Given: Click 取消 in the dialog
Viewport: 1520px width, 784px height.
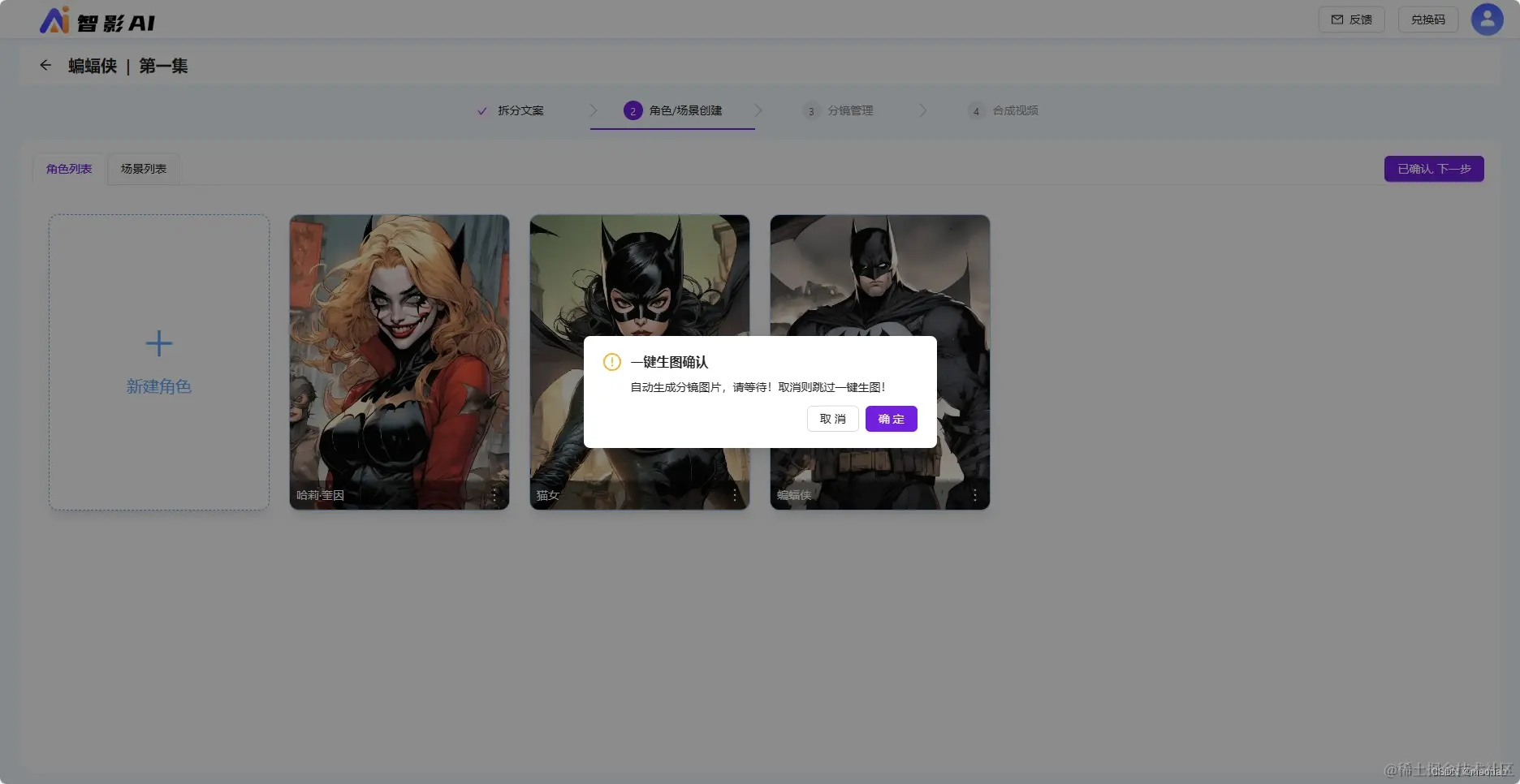Looking at the screenshot, I should 833,419.
